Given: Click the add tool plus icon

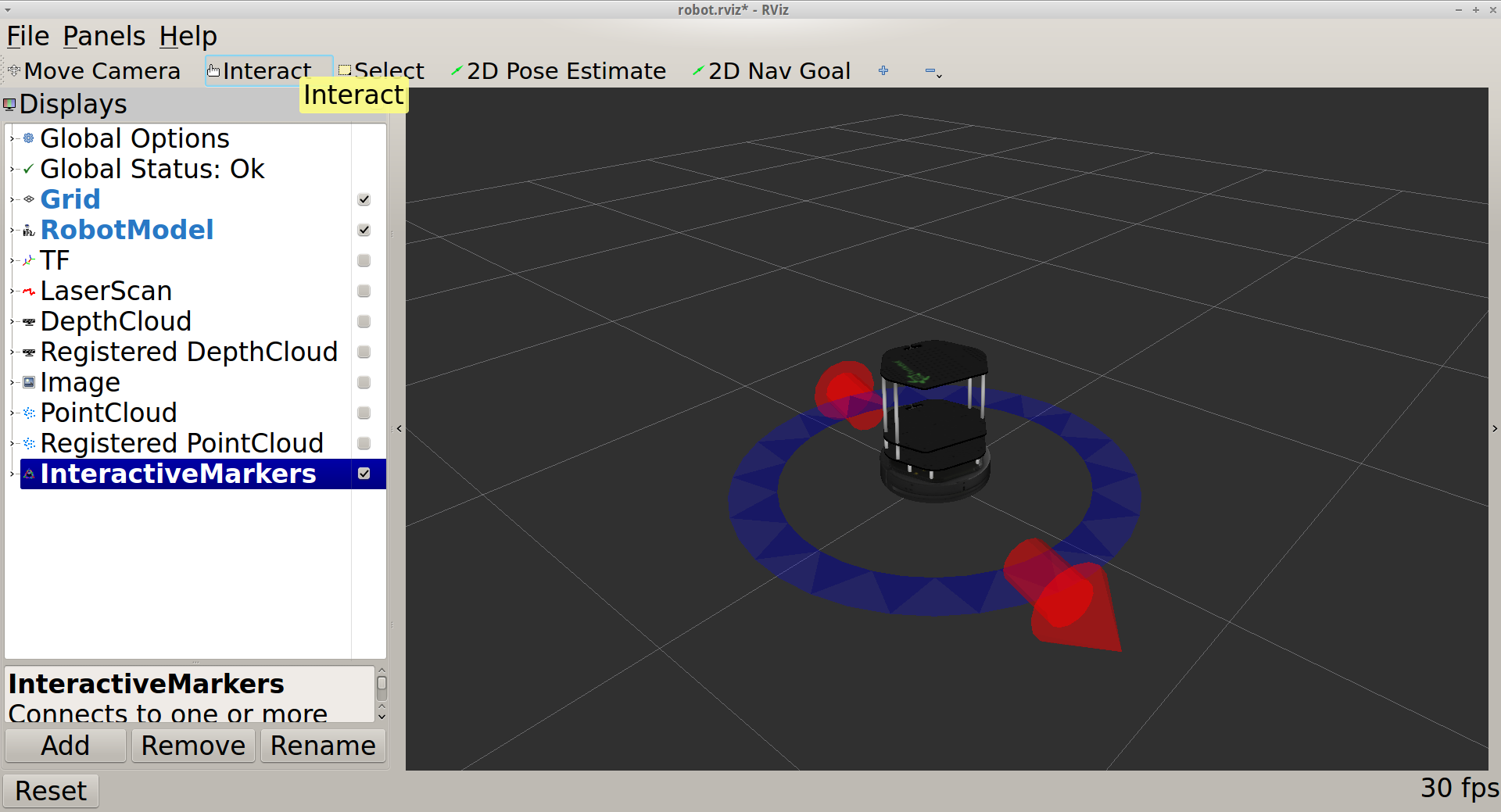Looking at the screenshot, I should (883, 71).
